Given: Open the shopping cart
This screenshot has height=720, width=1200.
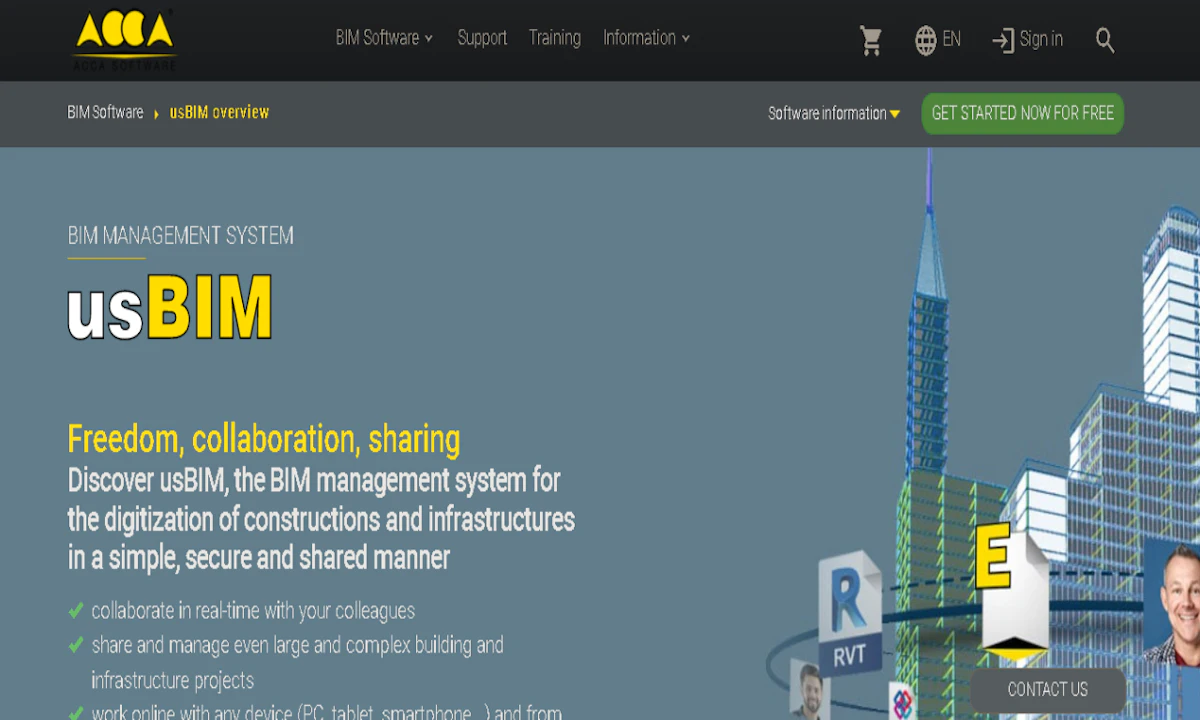Looking at the screenshot, I should [870, 40].
